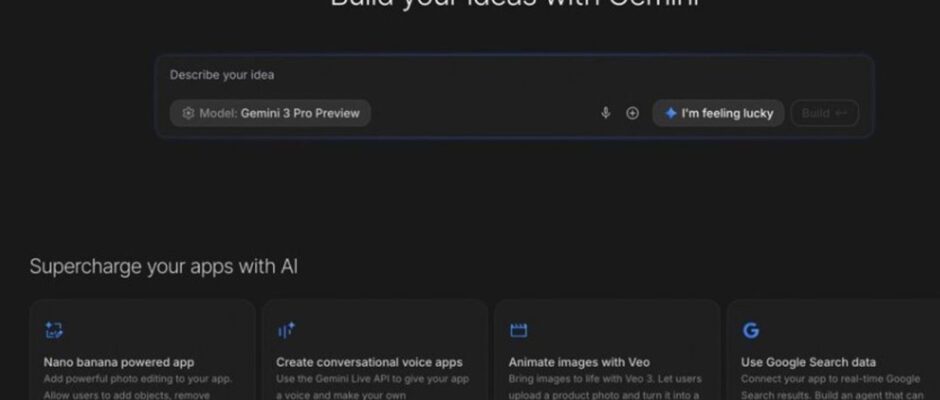Viewport: 940px width, 400px height.
Task: Click the microphone icon for voice input
Action: pyautogui.click(x=605, y=113)
